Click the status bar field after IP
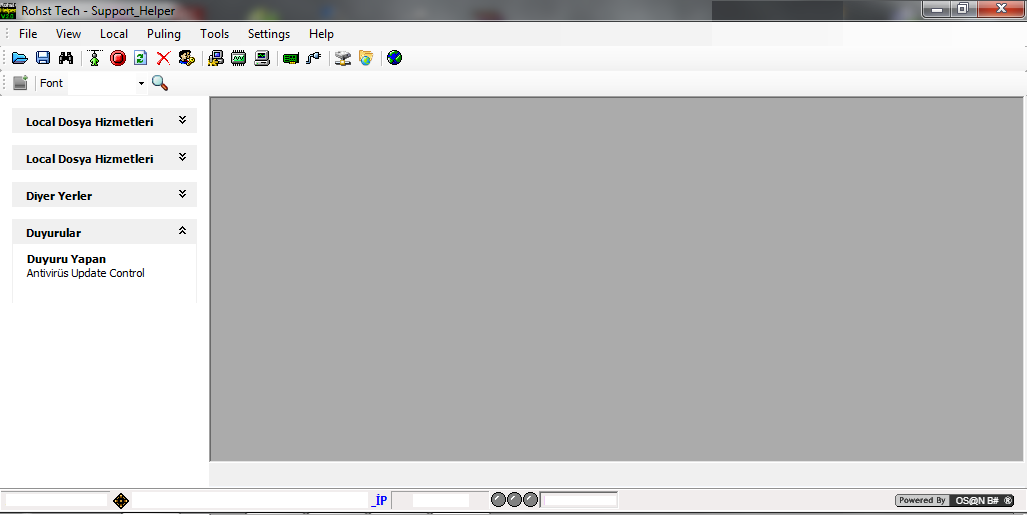Viewport: 1027px width, 515px height. [x=440, y=501]
